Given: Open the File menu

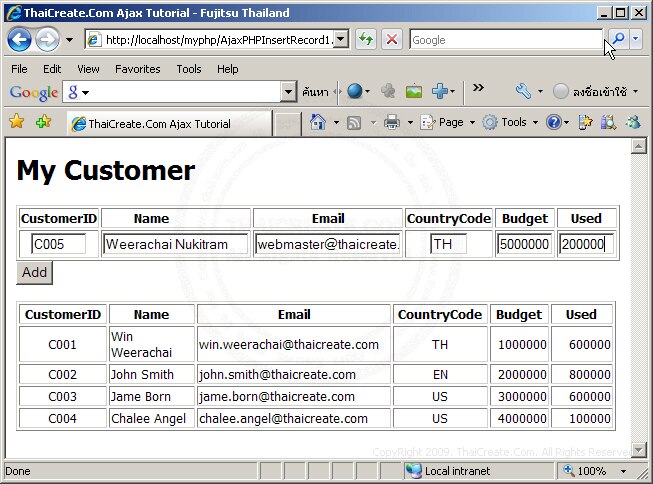Looking at the screenshot, I should coord(19,69).
